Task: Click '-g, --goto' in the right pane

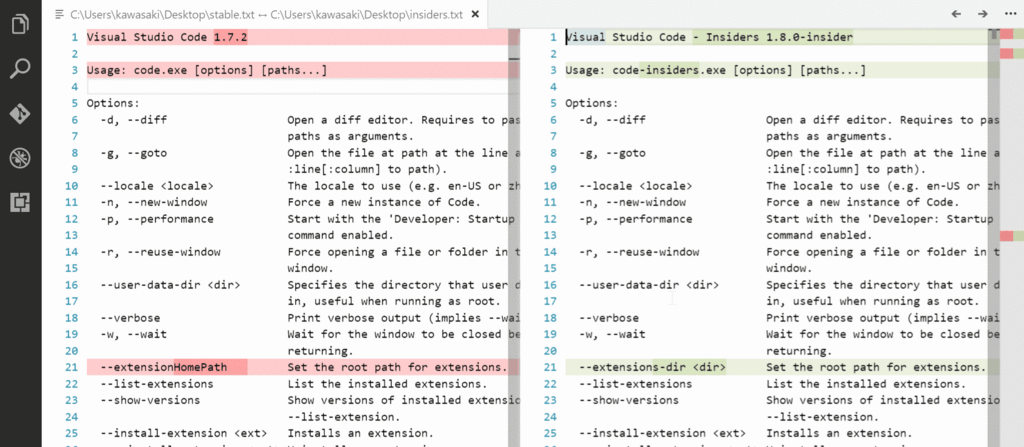Action: pyautogui.click(x=612, y=153)
